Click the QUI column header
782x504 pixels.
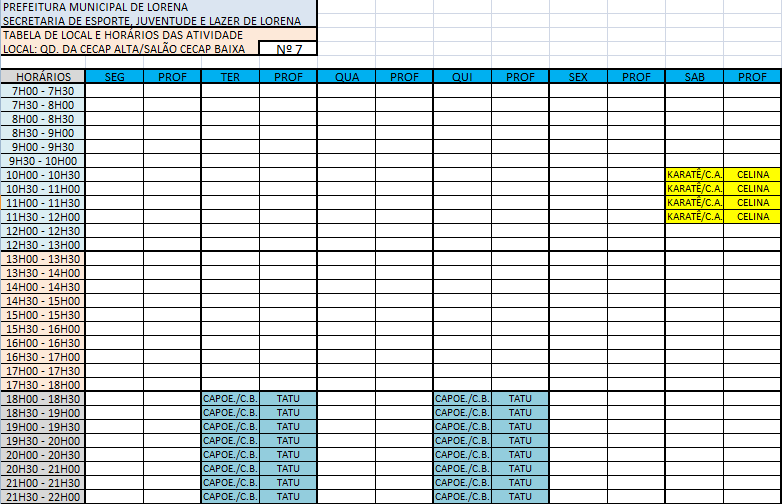click(x=462, y=77)
